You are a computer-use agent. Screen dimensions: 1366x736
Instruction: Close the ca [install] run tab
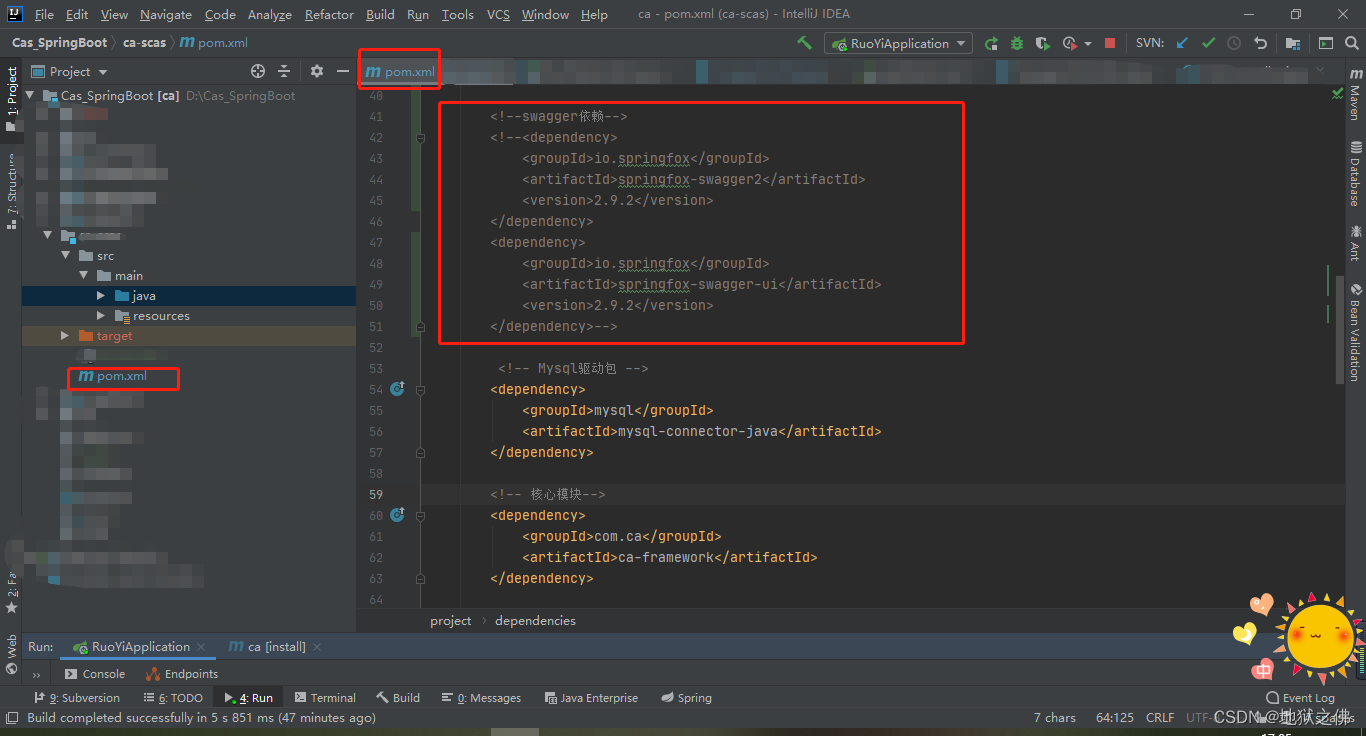[318, 647]
